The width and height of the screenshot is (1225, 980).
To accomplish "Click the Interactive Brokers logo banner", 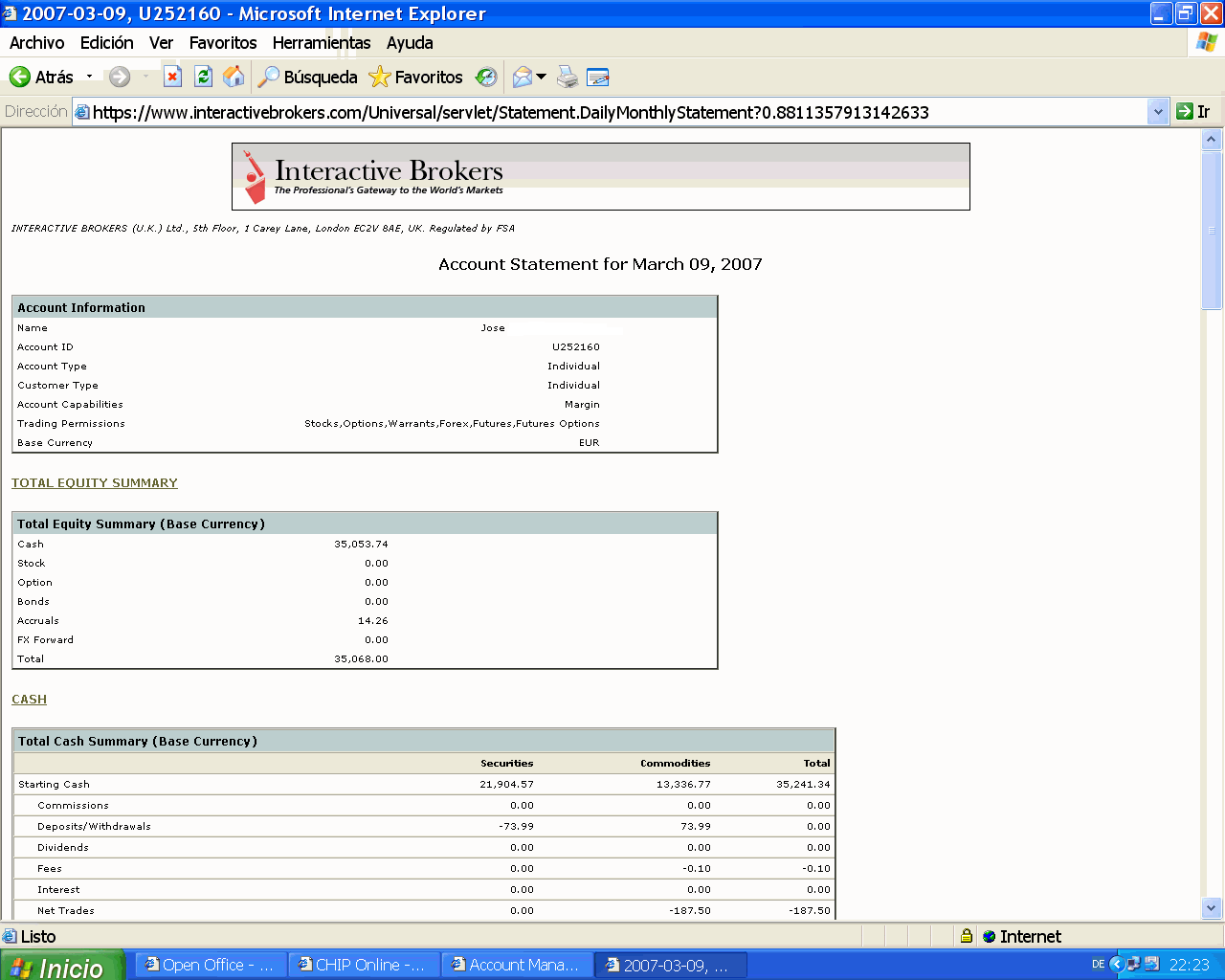I will pos(601,177).
